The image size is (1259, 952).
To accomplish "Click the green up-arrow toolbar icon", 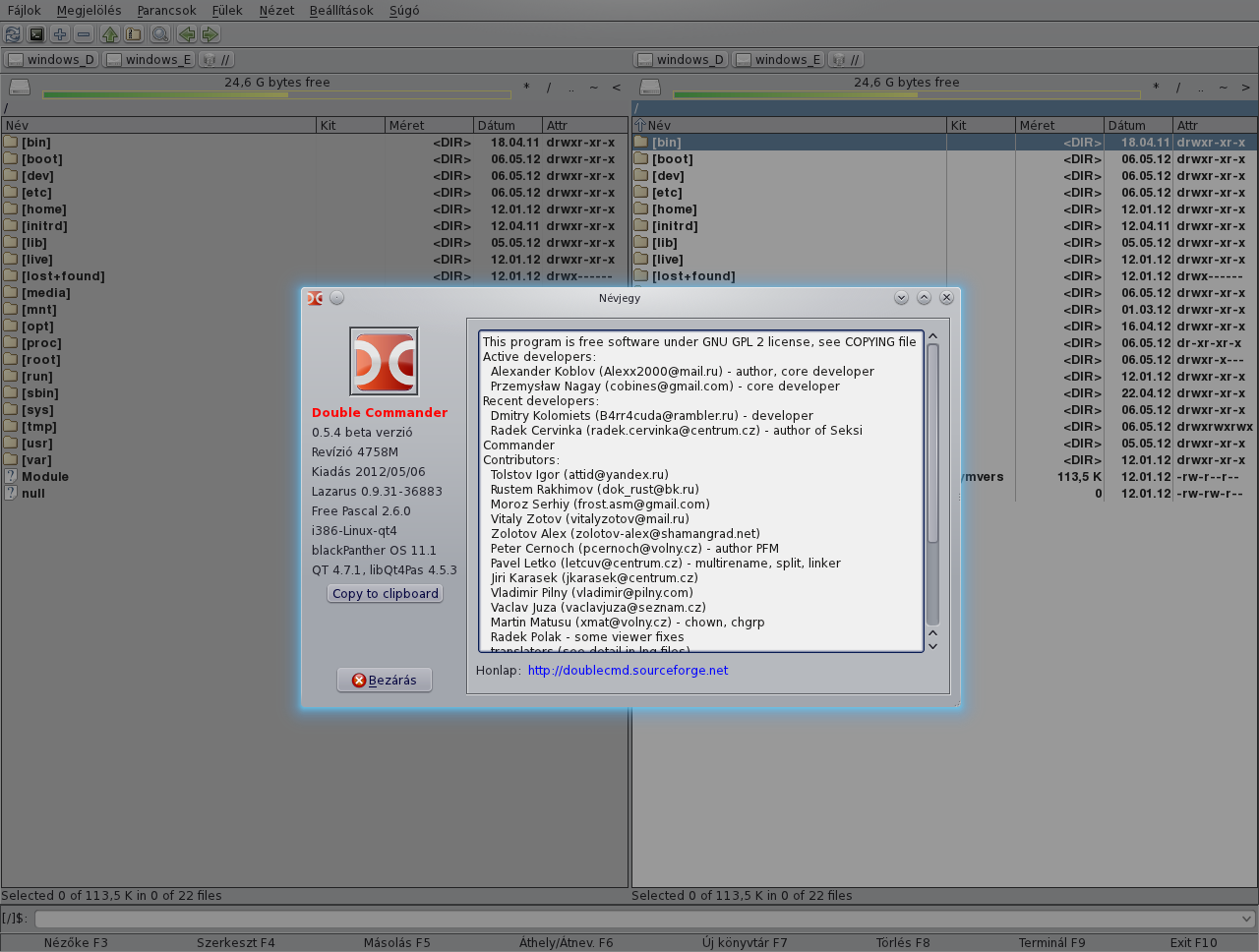I will tap(110, 34).
